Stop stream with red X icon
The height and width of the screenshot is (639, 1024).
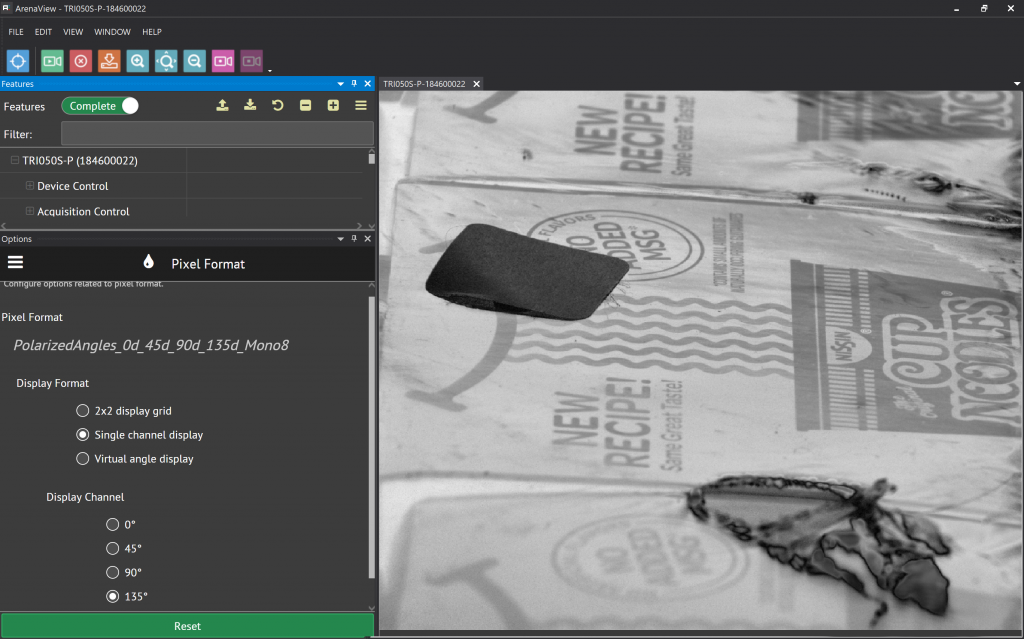tap(81, 61)
